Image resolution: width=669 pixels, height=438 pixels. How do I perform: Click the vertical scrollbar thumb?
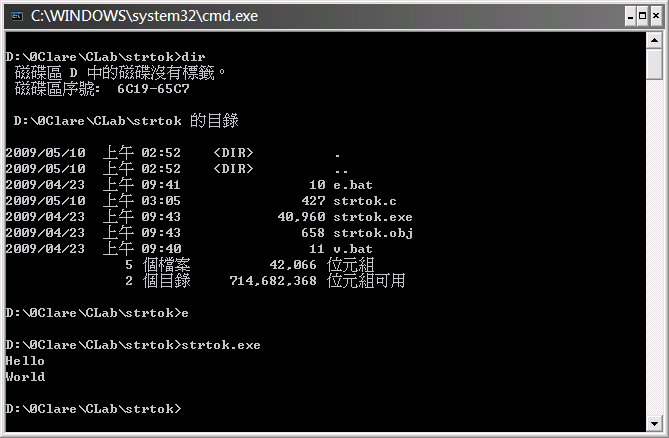[654, 66]
